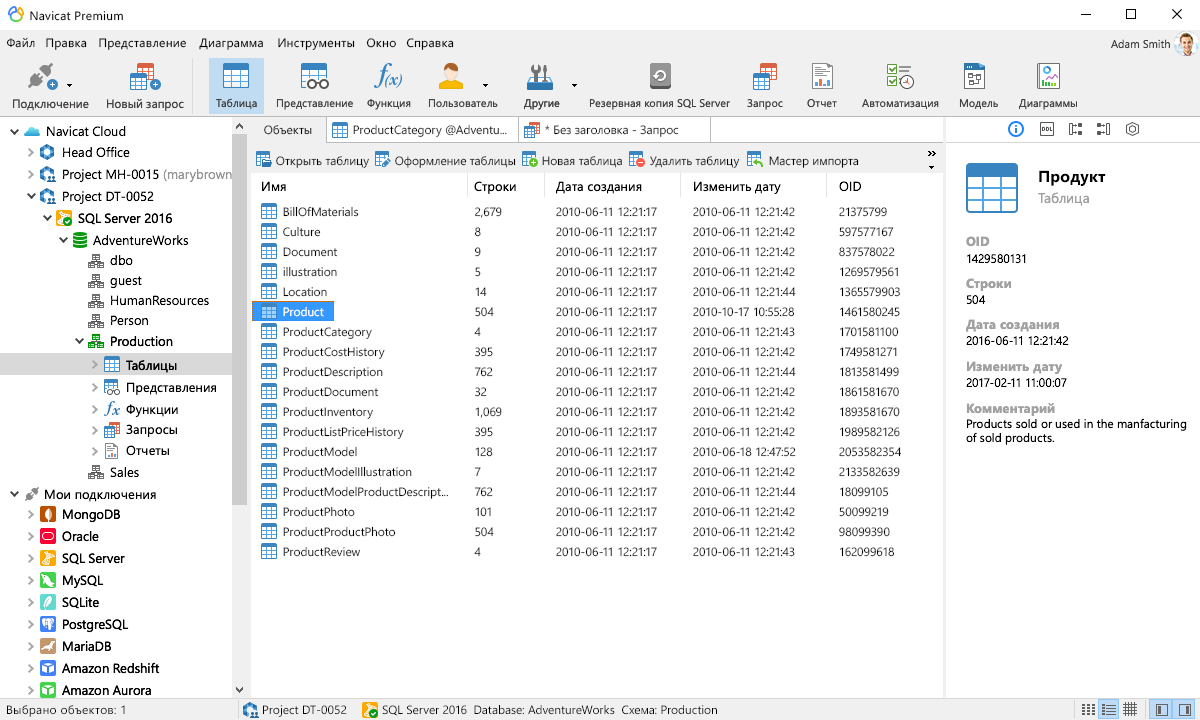Click the MySQL connection icon
This screenshot has width=1200, height=720.
point(47,581)
